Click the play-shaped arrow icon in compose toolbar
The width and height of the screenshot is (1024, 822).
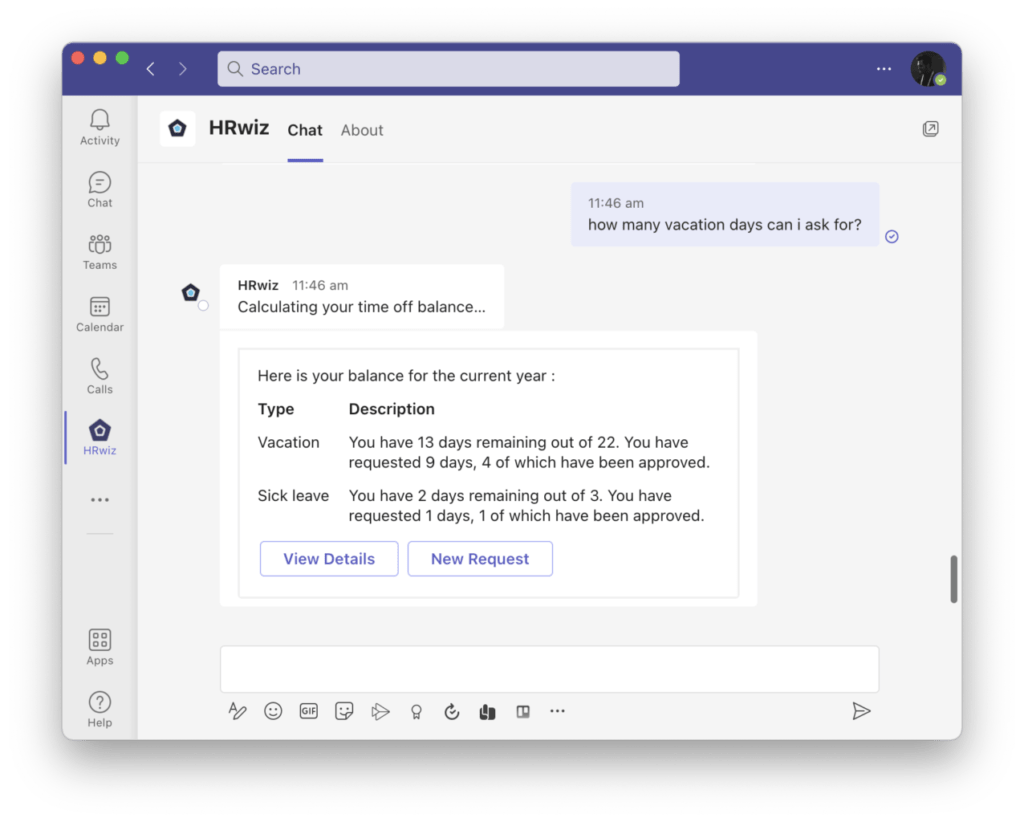[x=380, y=711]
